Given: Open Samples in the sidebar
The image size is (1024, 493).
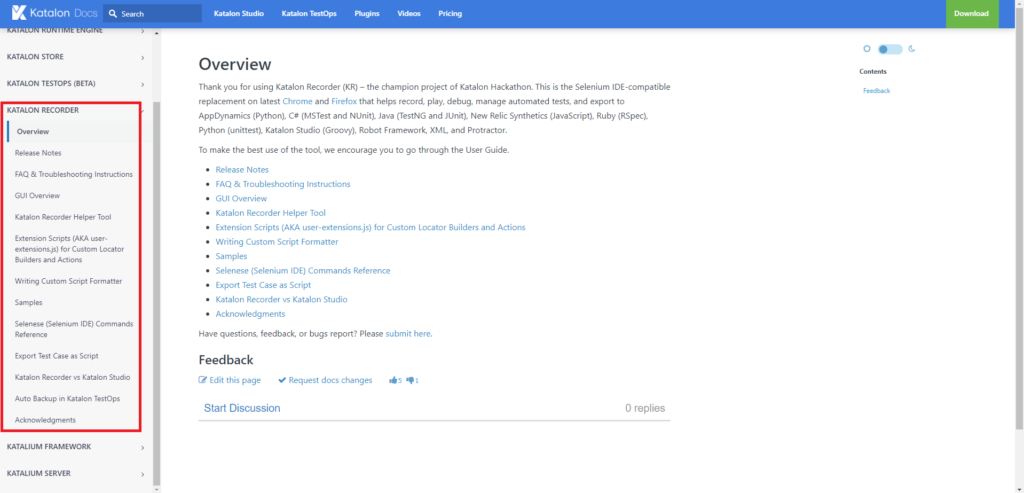Looking at the screenshot, I should pos(29,303).
